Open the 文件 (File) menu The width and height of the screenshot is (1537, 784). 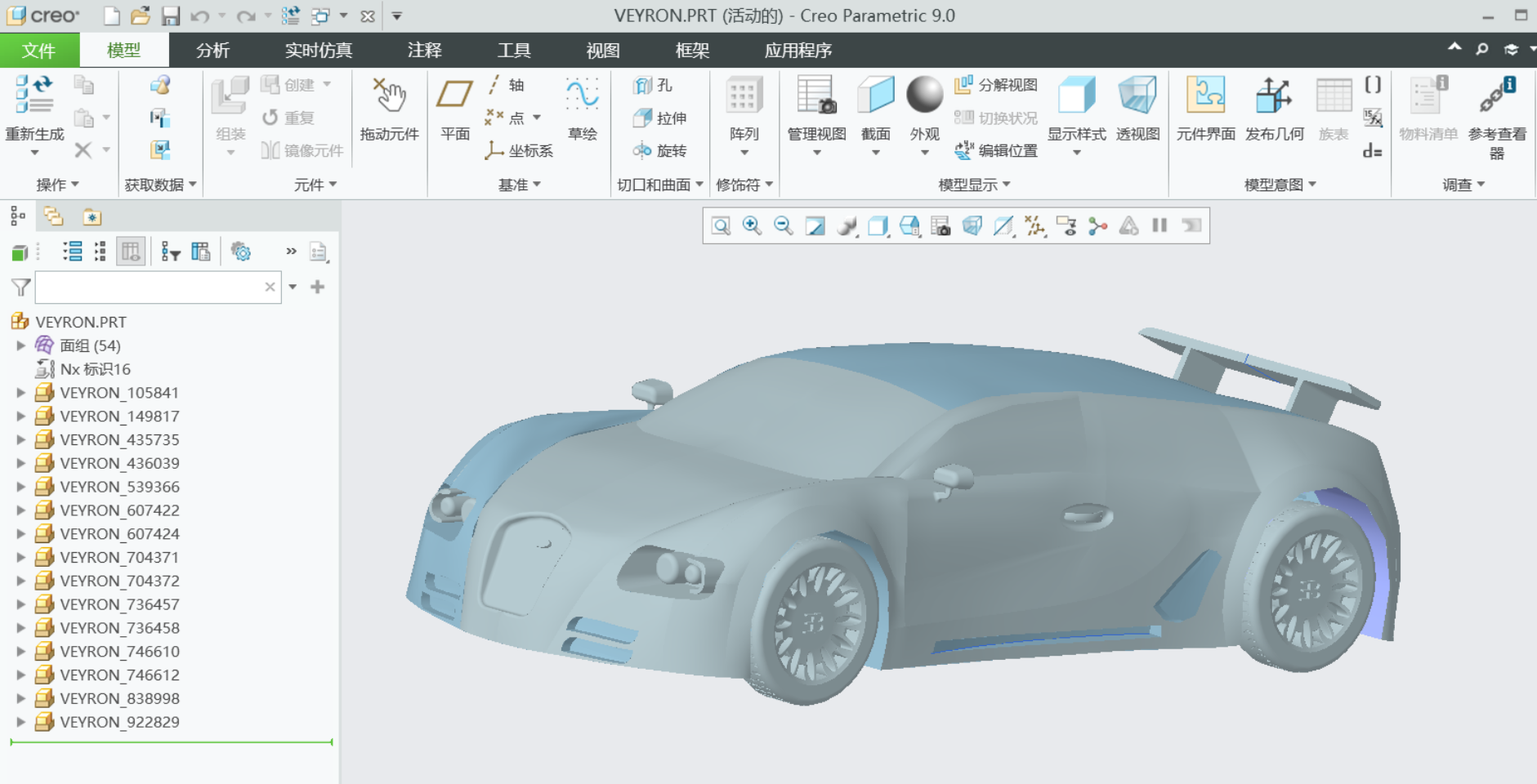pyautogui.click(x=39, y=50)
